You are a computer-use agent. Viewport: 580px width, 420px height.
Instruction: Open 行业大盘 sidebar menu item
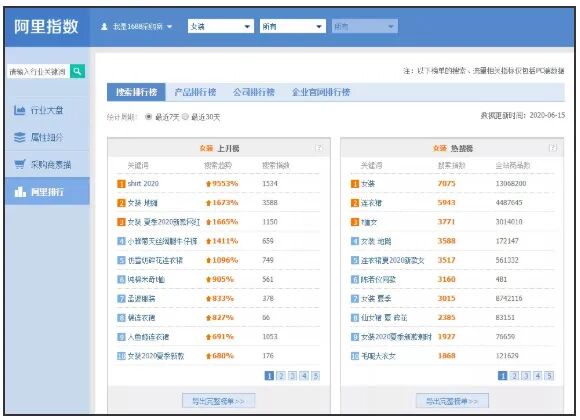pyautogui.click(x=47, y=110)
